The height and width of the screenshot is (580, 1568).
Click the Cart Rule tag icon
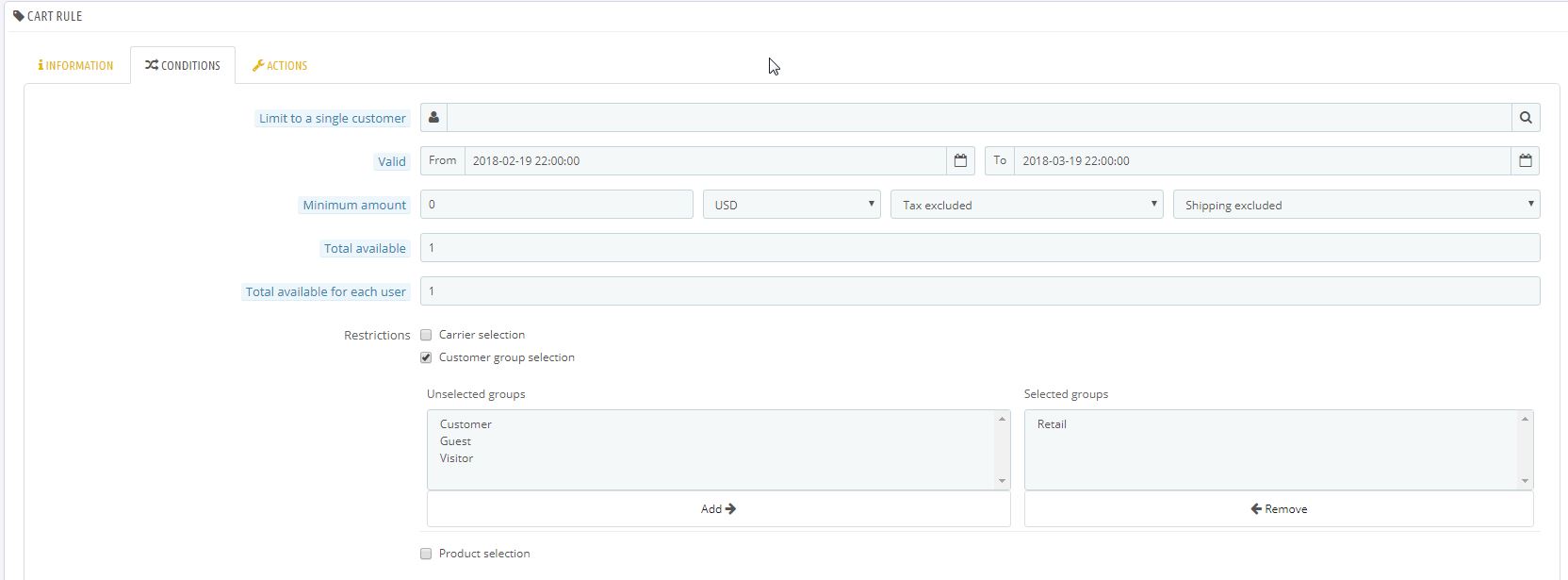pyautogui.click(x=19, y=16)
